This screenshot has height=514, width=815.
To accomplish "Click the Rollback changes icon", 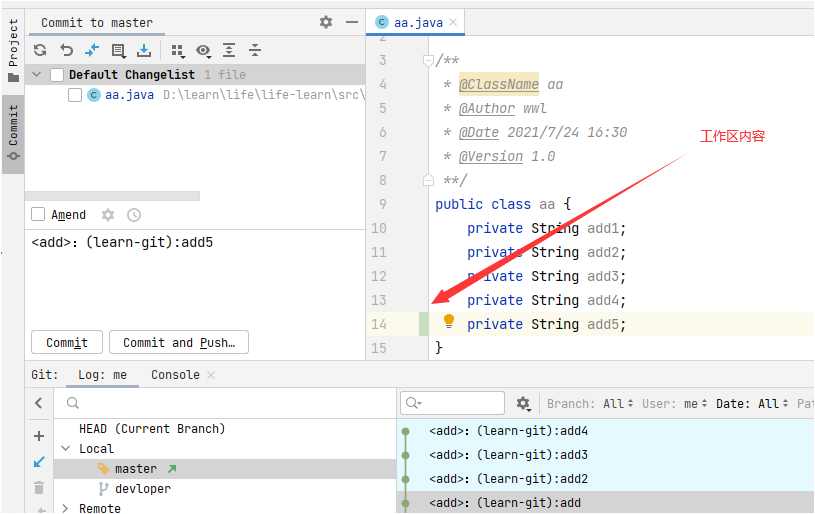I will point(66,50).
